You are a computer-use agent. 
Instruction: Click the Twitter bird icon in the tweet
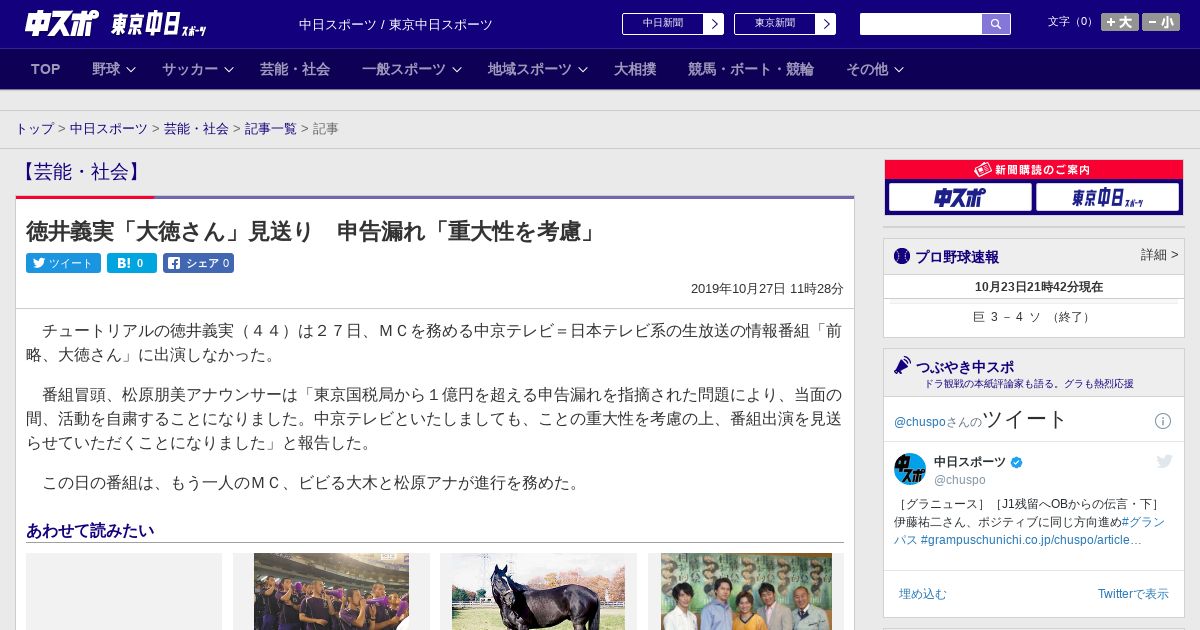click(1164, 461)
